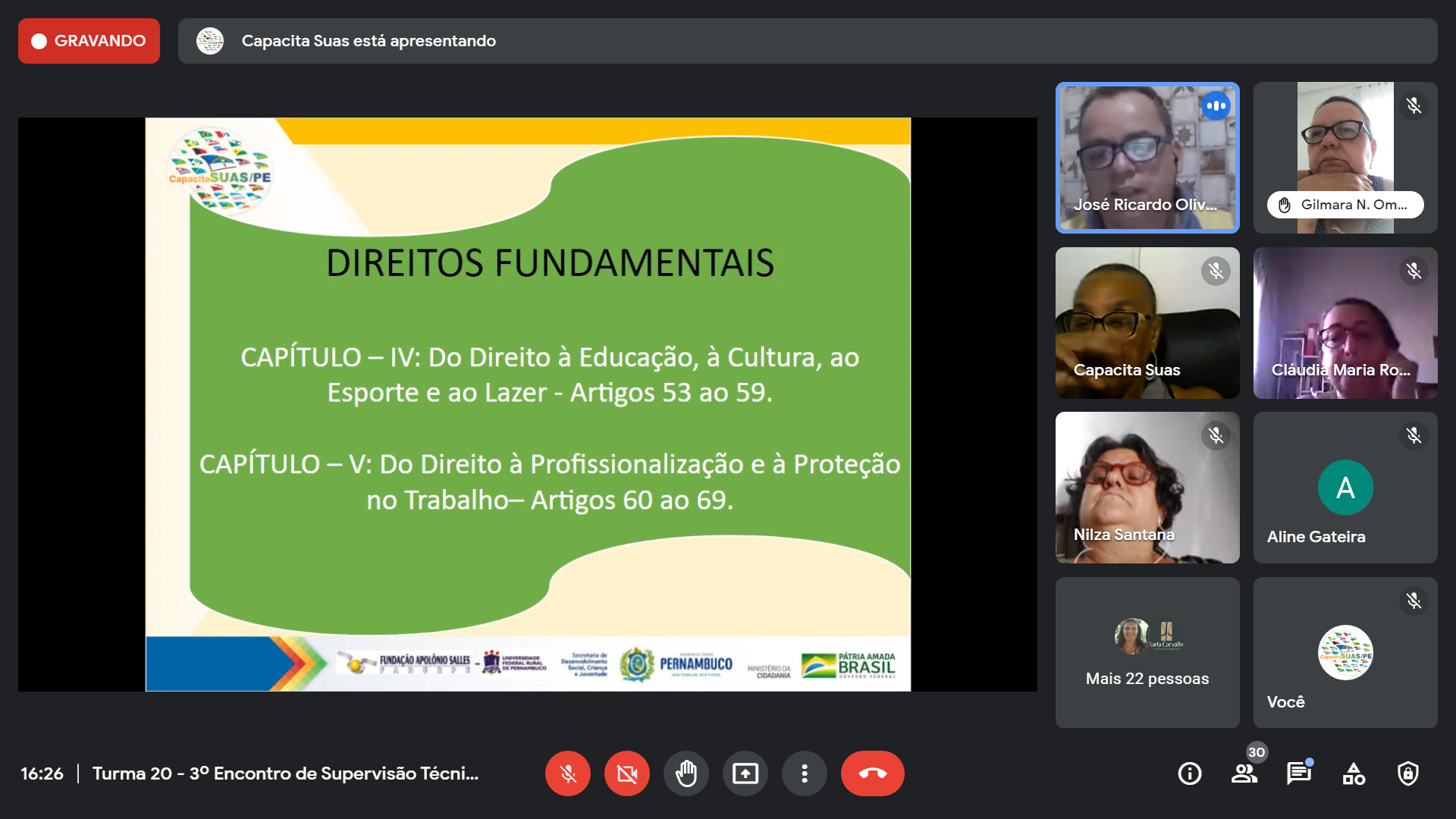Toggle the raise hand button

[686, 773]
